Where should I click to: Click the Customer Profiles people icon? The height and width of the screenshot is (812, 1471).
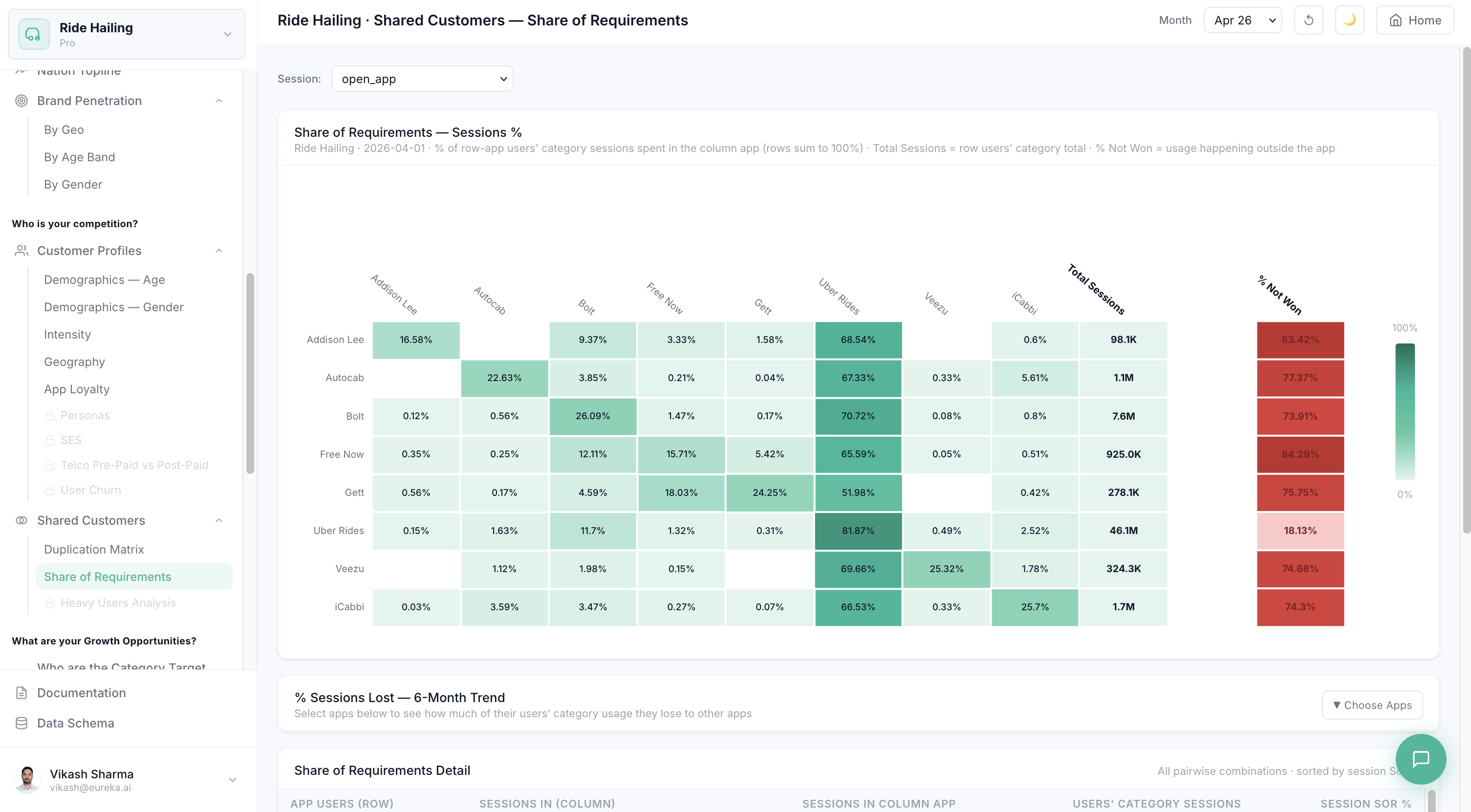pyautogui.click(x=22, y=251)
